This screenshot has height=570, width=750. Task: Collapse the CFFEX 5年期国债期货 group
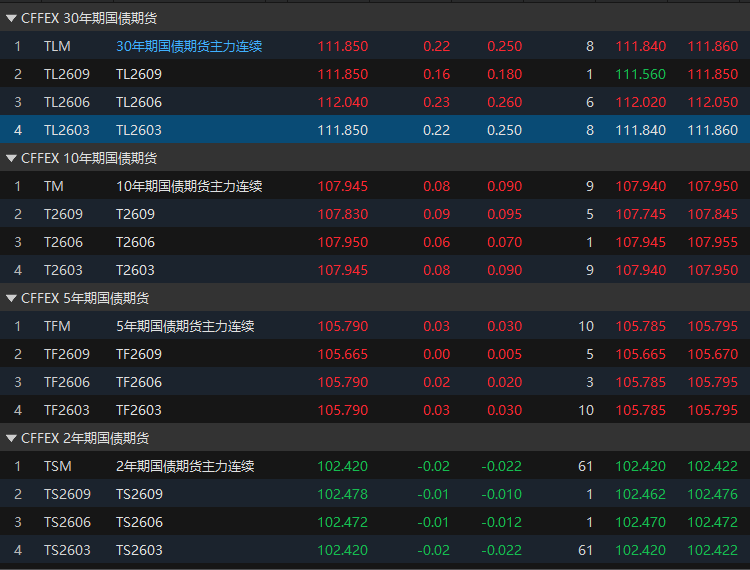point(11,298)
